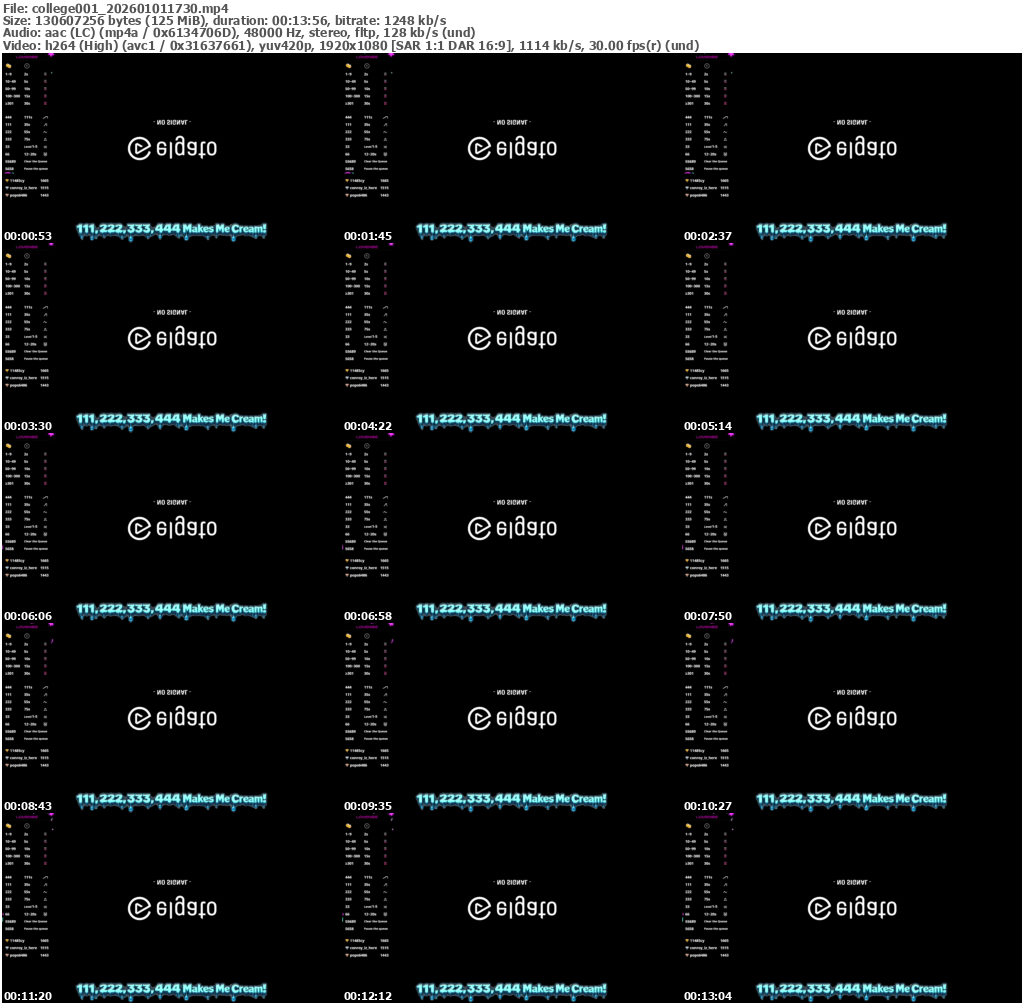Click the resolution value 1920x1080
The height and width of the screenshot is (1003, 1024).
[x=351, y=46]
